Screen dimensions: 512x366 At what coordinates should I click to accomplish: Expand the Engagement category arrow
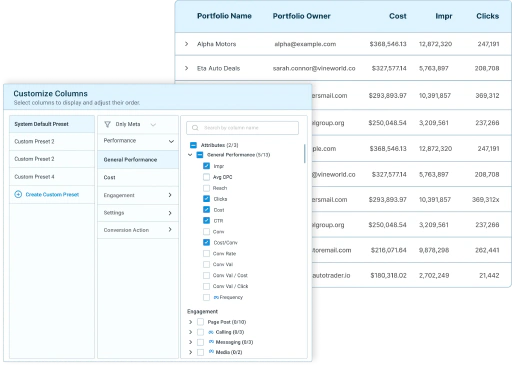(x=170, y=195)
